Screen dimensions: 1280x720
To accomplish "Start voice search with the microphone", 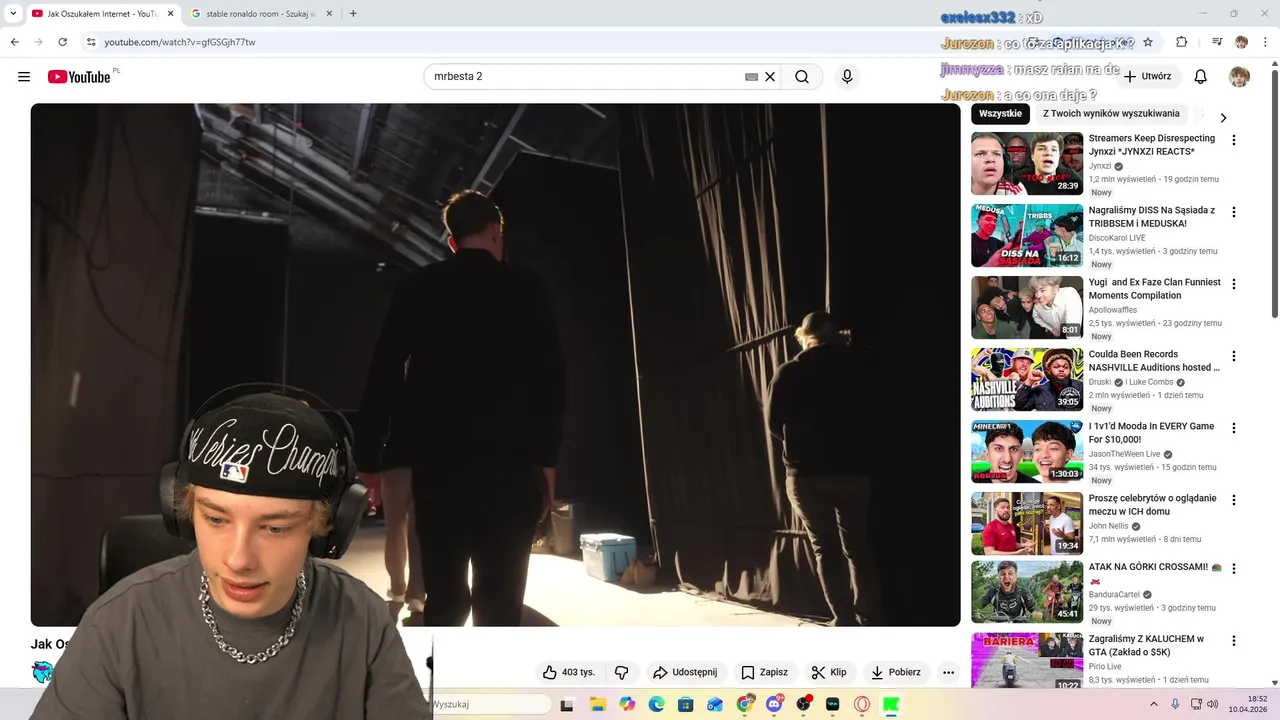I will coord(847,77).
